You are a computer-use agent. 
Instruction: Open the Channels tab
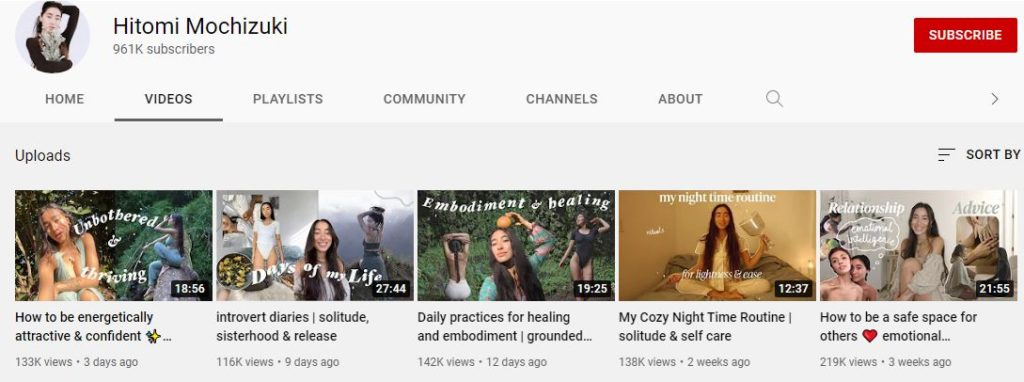click(562, 99)
